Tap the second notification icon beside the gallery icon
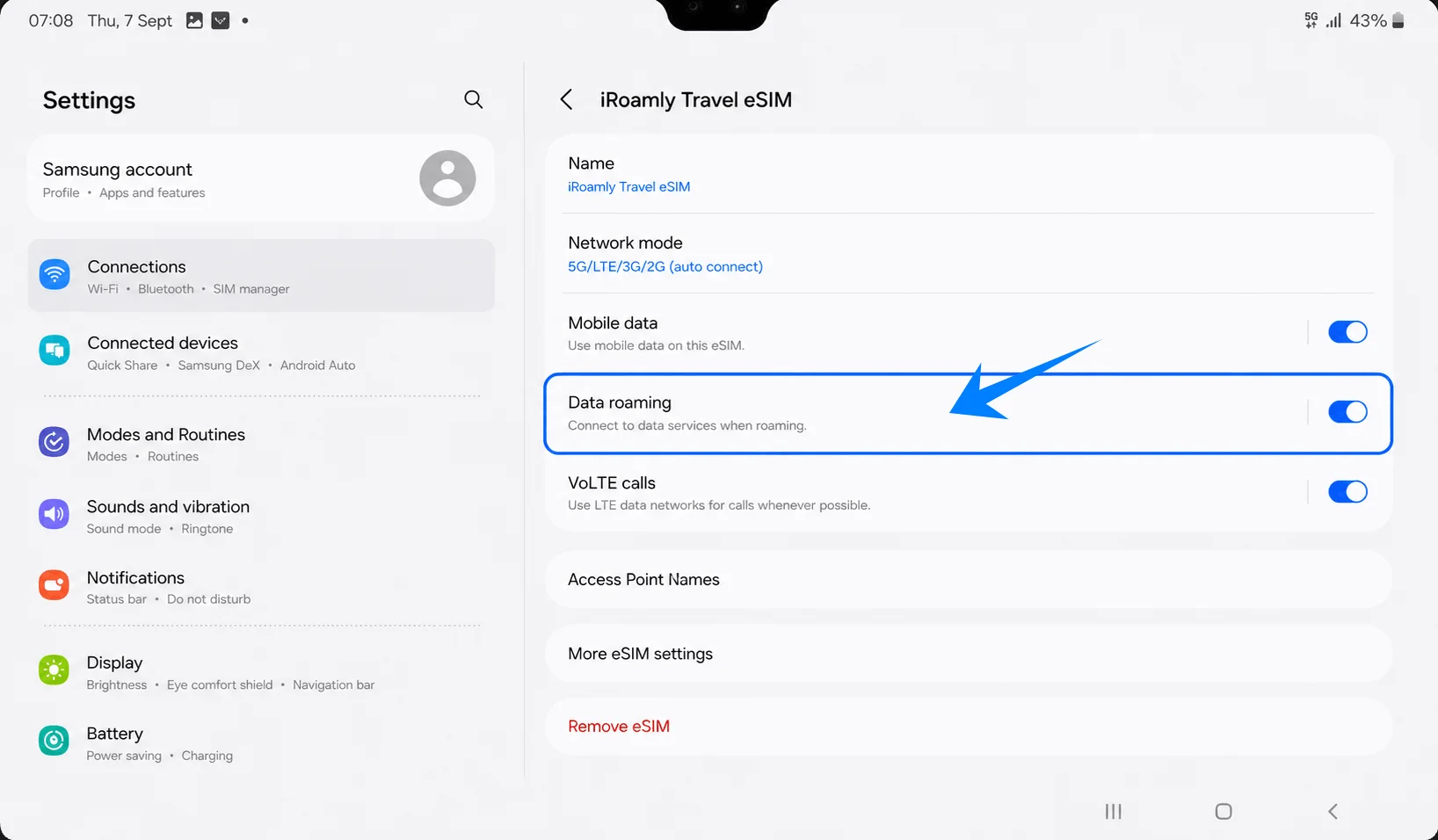The width and height of the screenshot is (1438, 840). (x=221, y=20)
